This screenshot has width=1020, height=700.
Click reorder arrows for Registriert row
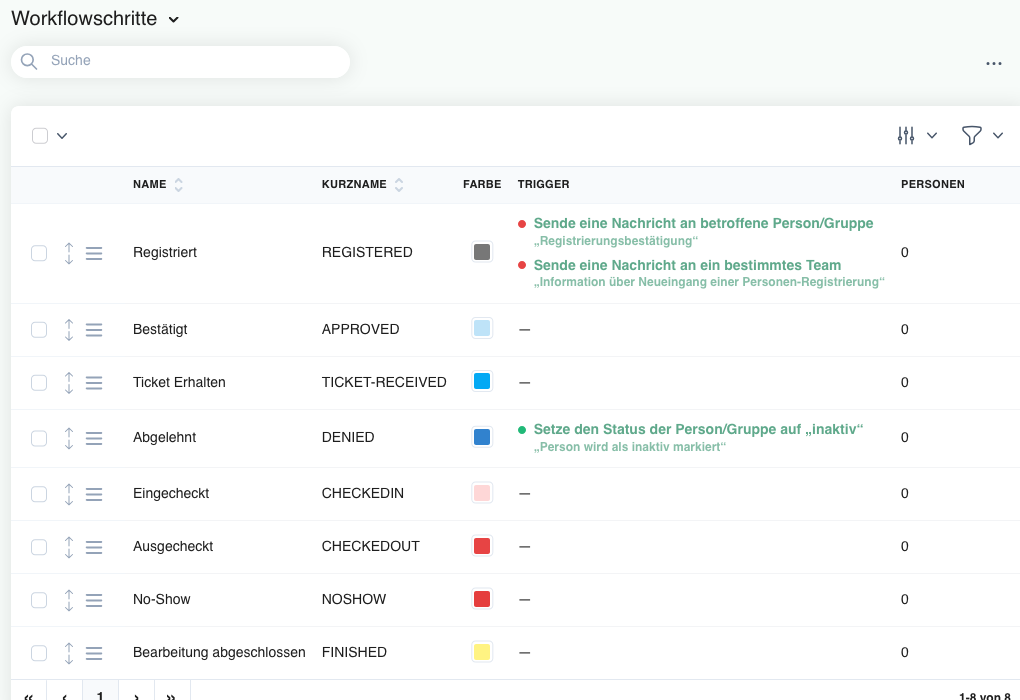click(69, 253)
